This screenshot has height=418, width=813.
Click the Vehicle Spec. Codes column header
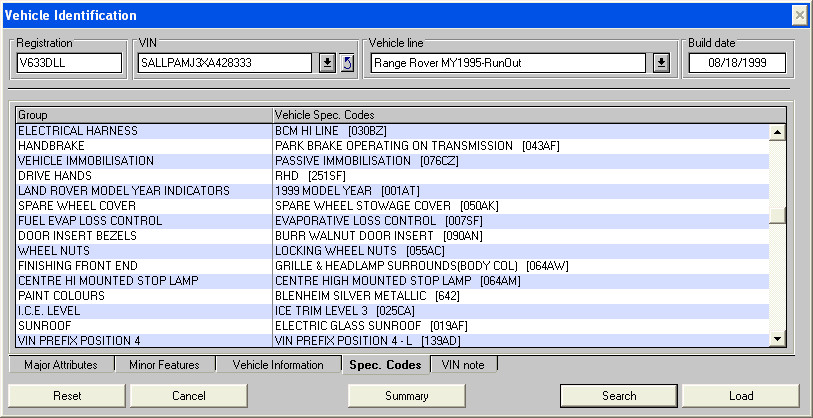pos(529,115)
